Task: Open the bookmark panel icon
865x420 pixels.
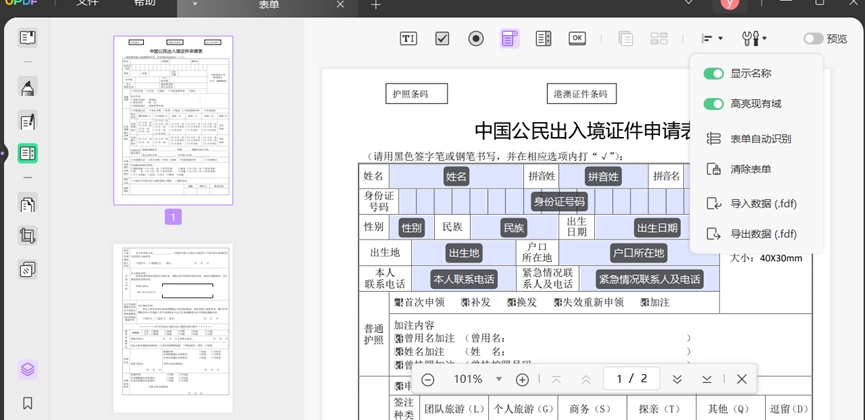Action: point(28,403)
